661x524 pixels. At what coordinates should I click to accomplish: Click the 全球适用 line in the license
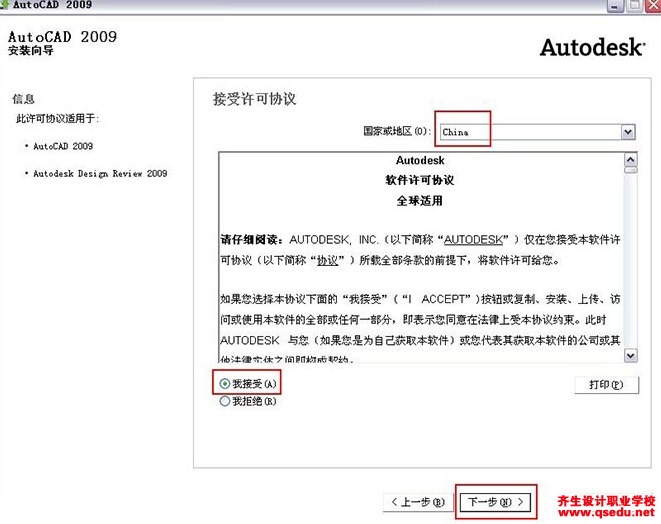[419, 201]
